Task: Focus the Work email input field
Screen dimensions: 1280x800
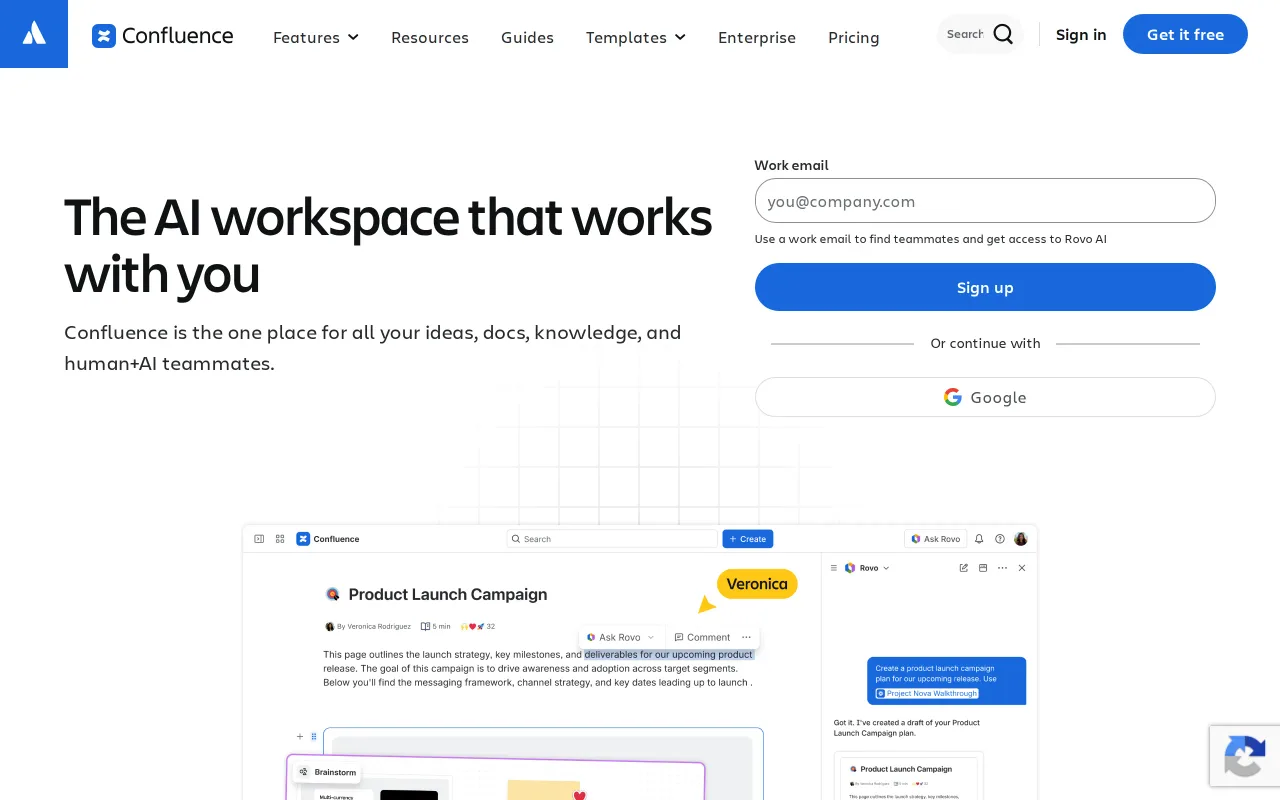Action: (x=985, y=201)
